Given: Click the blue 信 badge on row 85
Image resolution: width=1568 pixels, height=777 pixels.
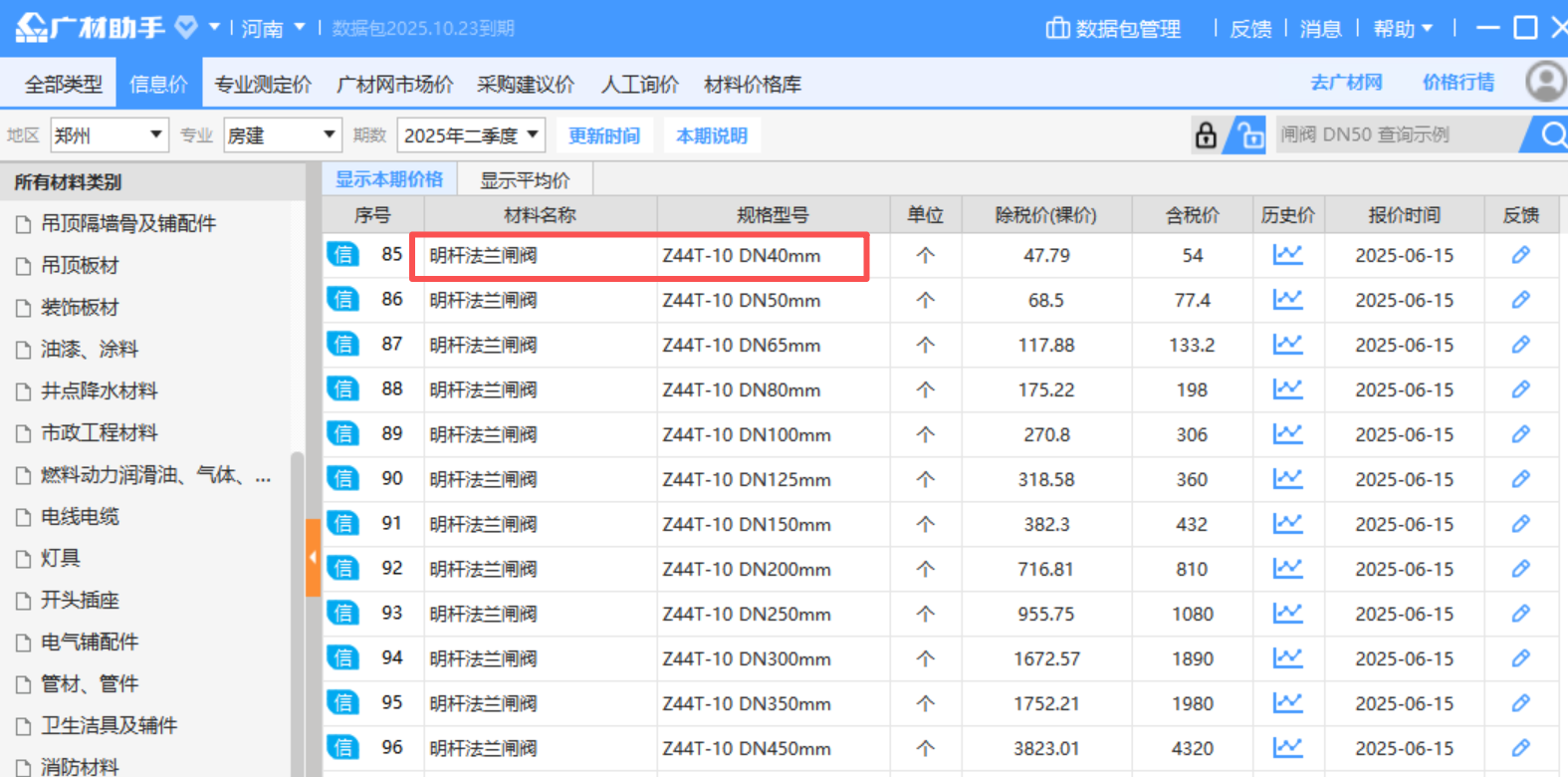Looking at the screenshot, I should [x=342, y=255].
